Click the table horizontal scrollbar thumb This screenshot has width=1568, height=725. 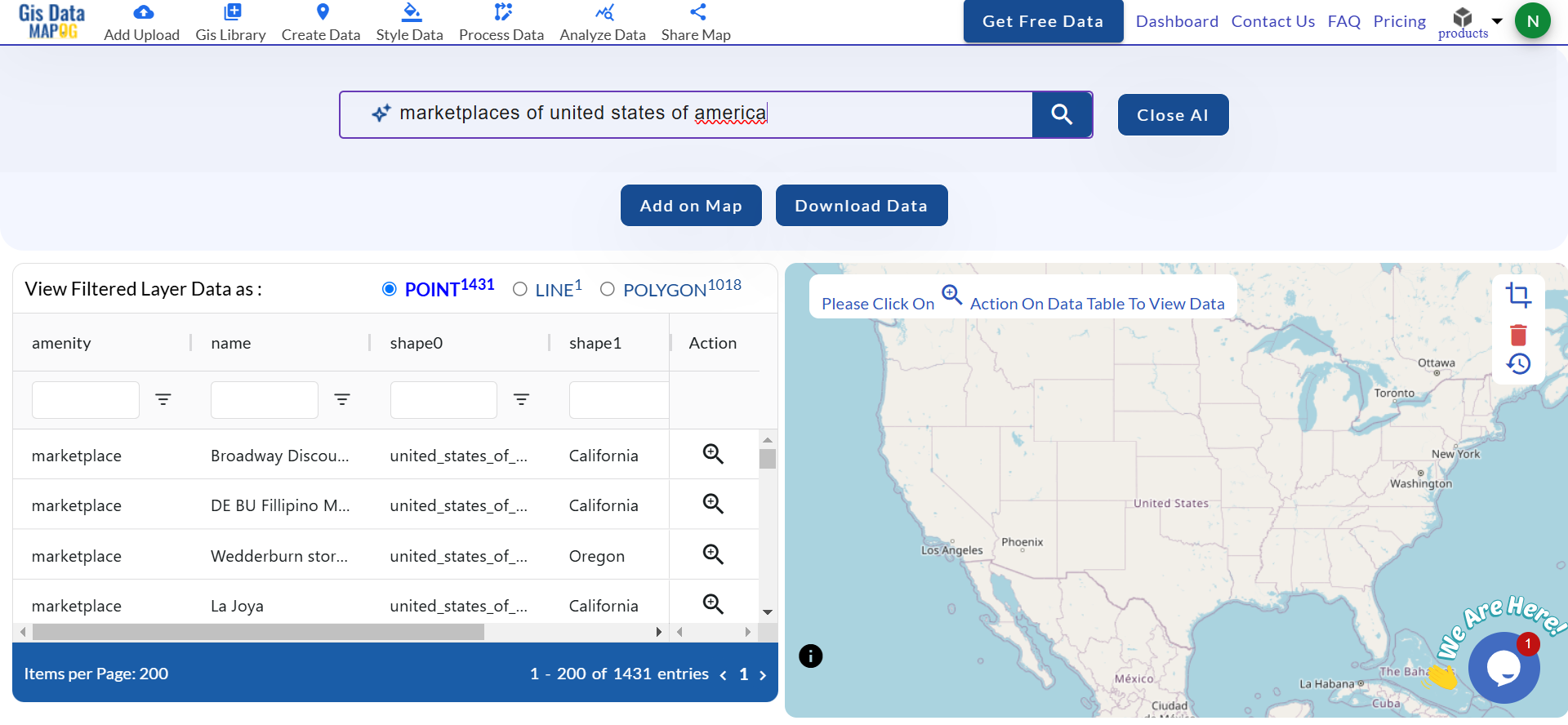tap(258, 632)
